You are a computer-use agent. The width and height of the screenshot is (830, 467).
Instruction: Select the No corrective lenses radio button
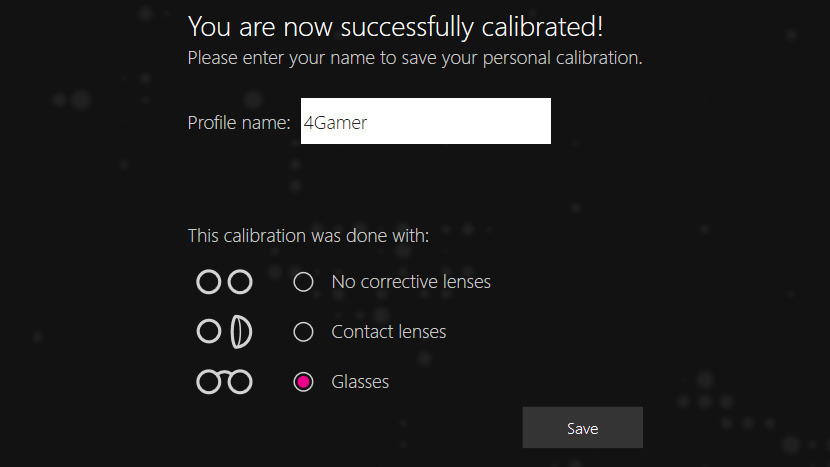303,282
